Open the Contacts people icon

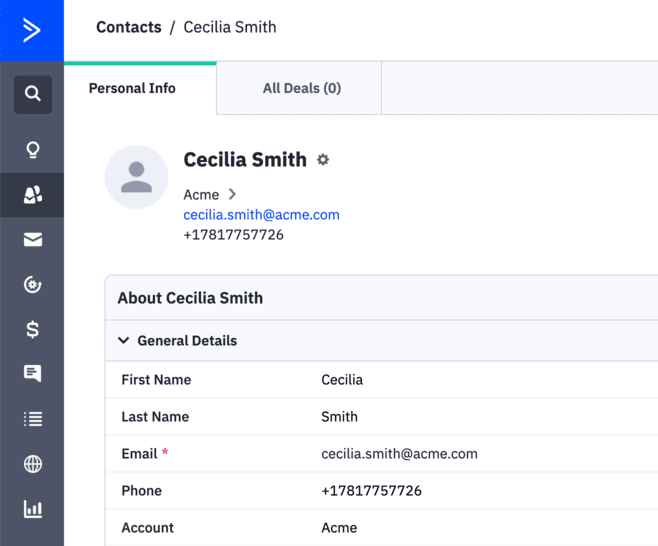pyautogui.click(x=33, y=195)
